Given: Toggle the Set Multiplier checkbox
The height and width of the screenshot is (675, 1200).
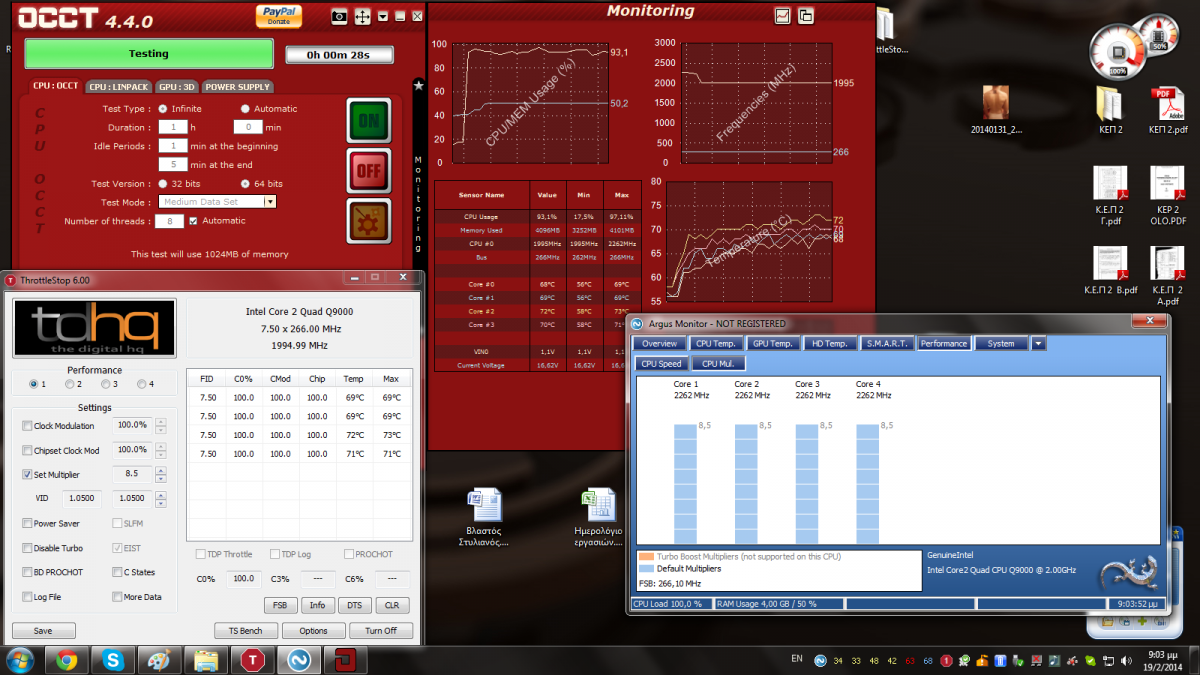Looking at the screenshot, I should click(27, 475).
